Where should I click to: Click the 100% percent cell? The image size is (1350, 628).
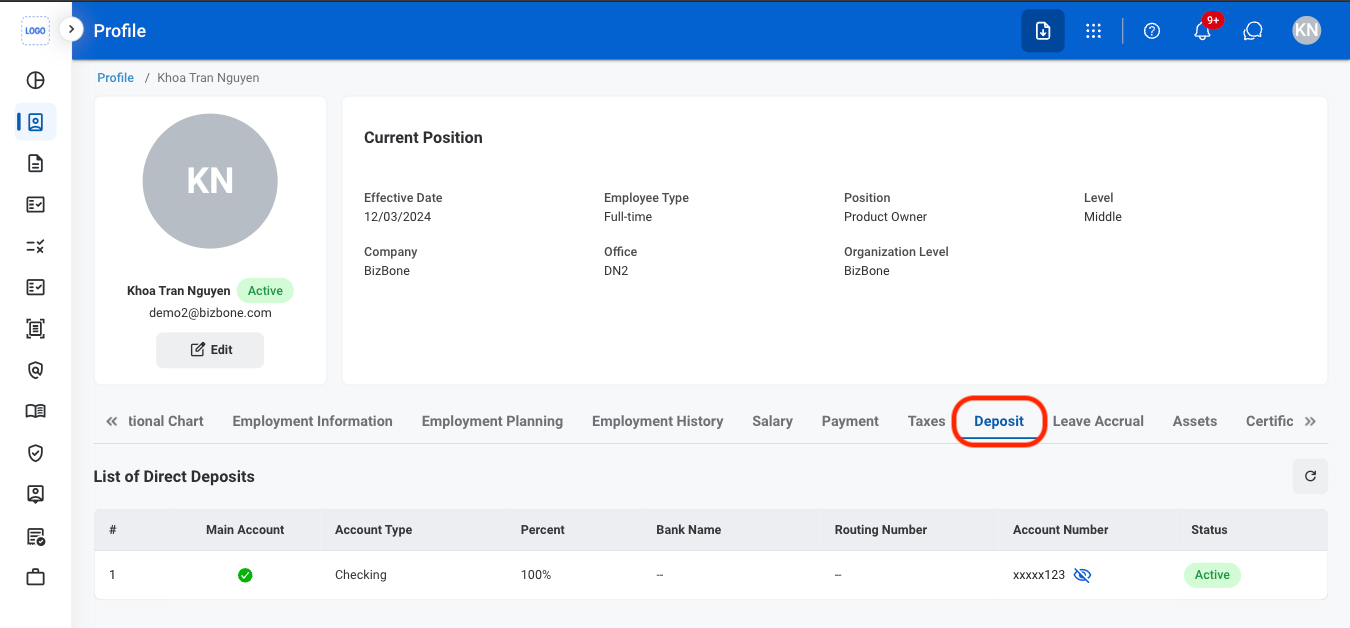[536, 575]
